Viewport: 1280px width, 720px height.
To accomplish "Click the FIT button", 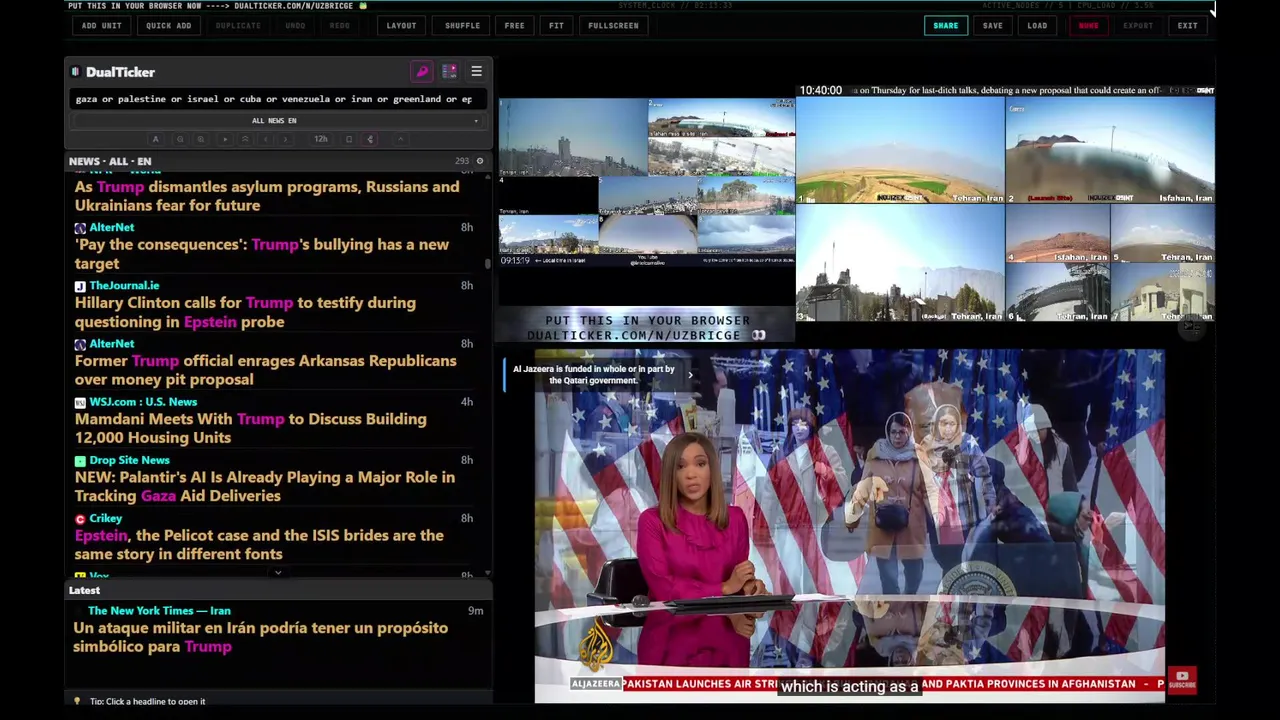I will [x=556, y=25].
